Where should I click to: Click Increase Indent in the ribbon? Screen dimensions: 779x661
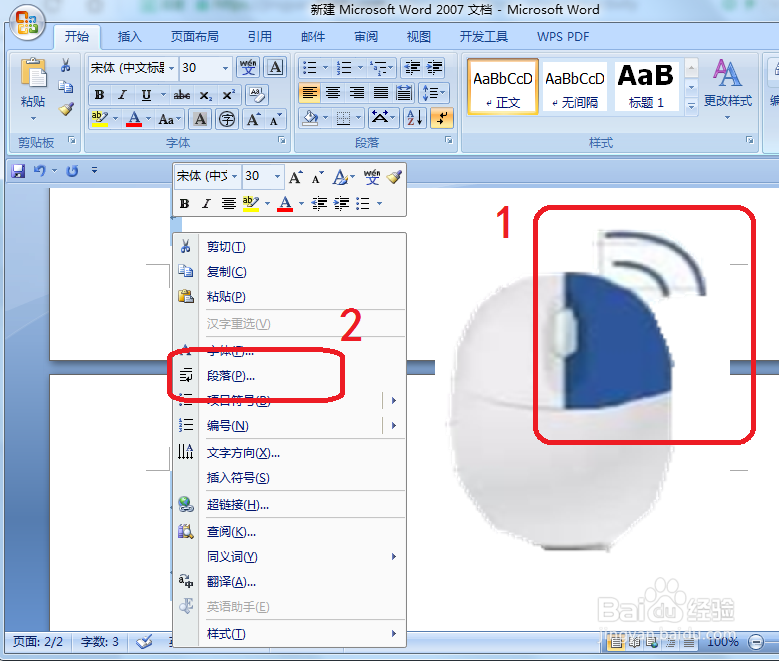tap(435, 67)
